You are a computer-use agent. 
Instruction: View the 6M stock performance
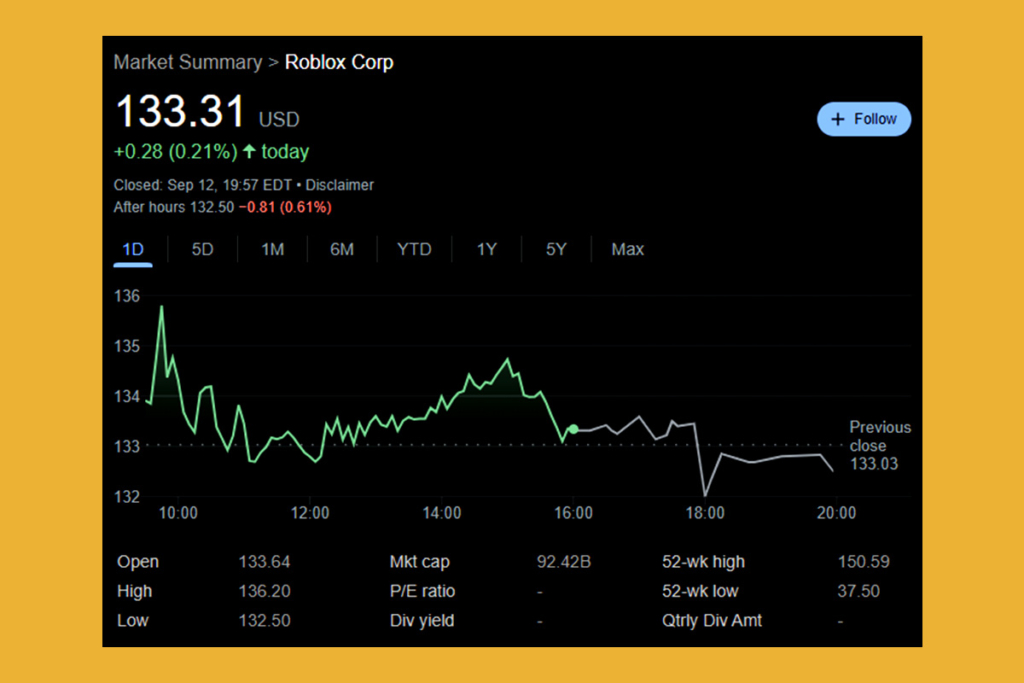click(x=342, y=249)
